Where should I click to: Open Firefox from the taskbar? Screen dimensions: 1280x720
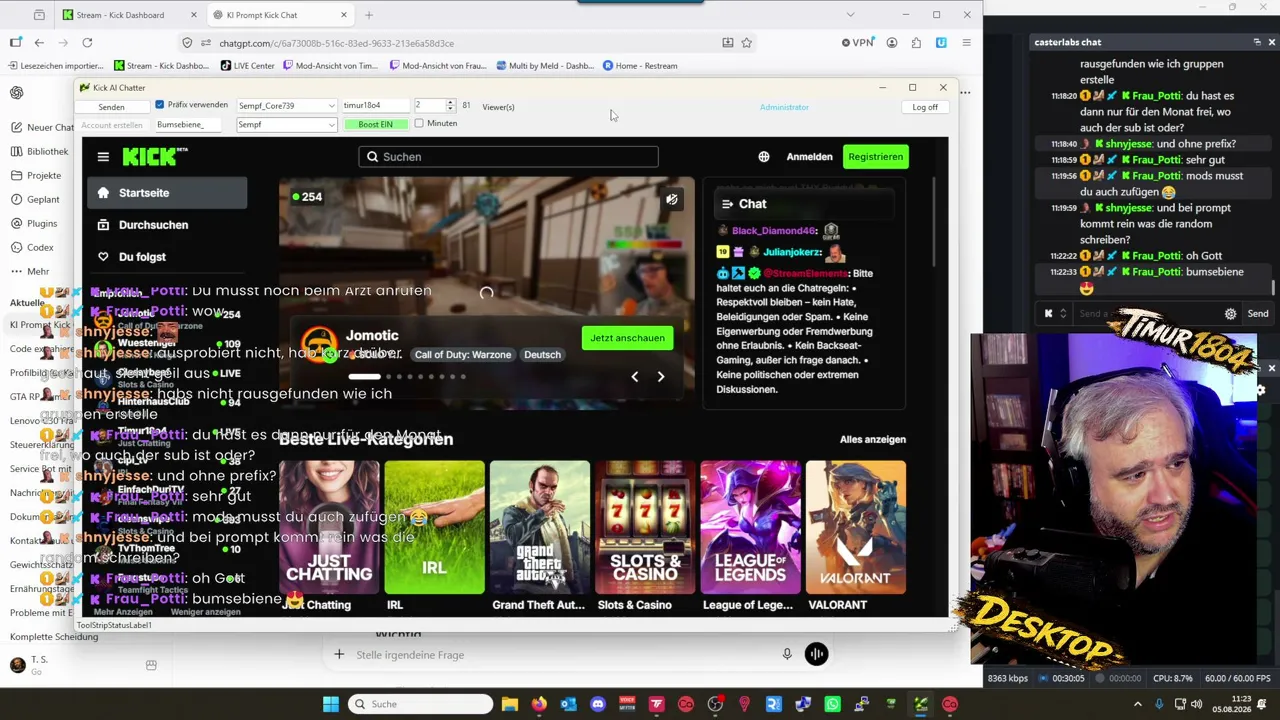[539, 704]
